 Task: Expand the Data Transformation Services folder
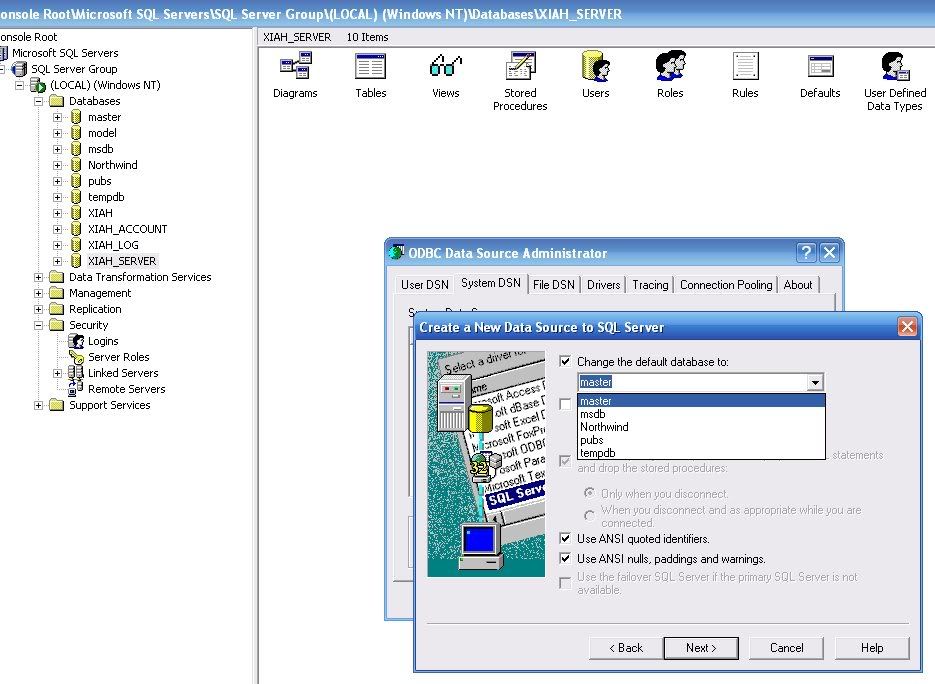click(x=39, y=277)
